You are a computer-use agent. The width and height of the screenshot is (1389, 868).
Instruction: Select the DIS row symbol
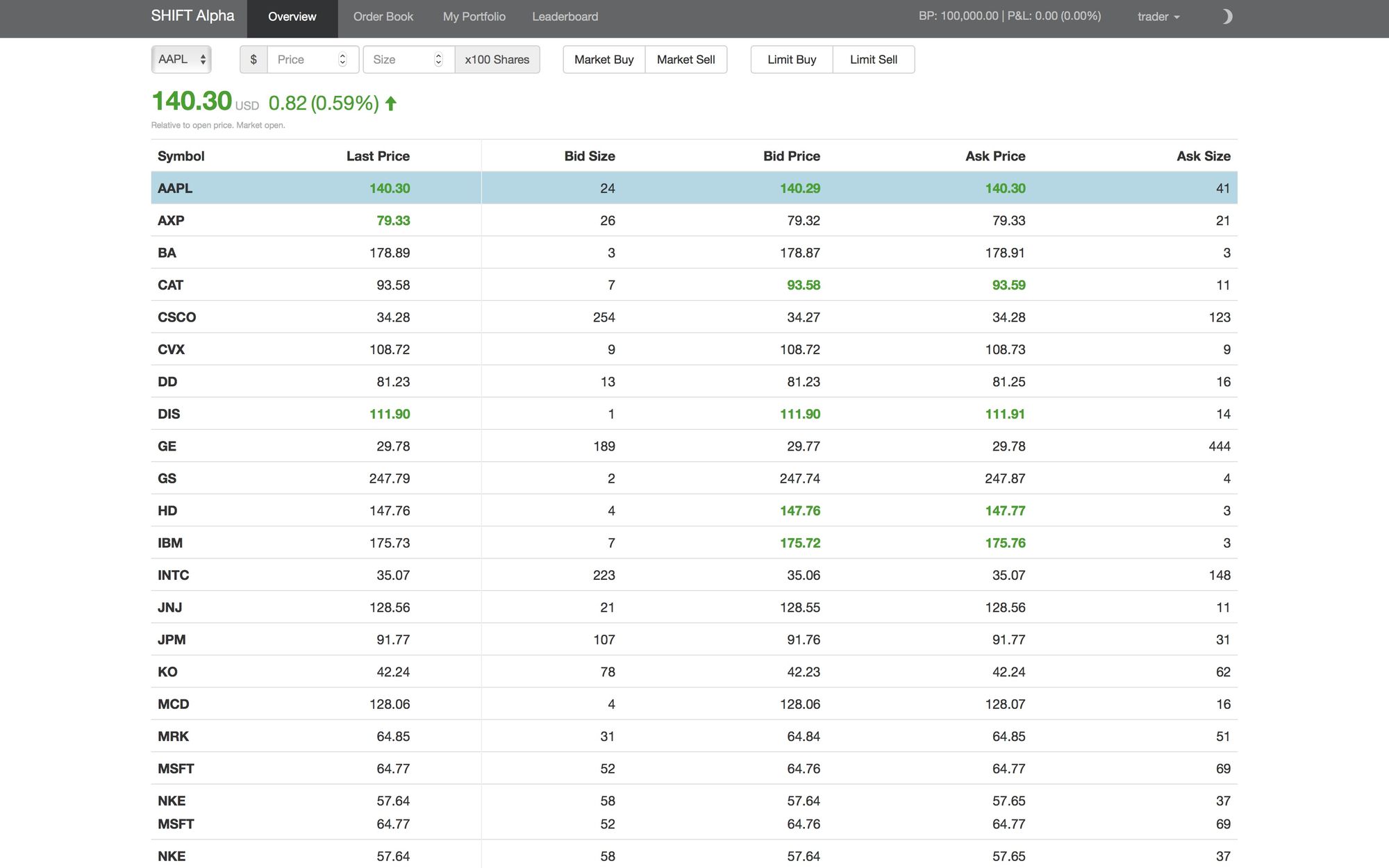click(x=169, y=415)
